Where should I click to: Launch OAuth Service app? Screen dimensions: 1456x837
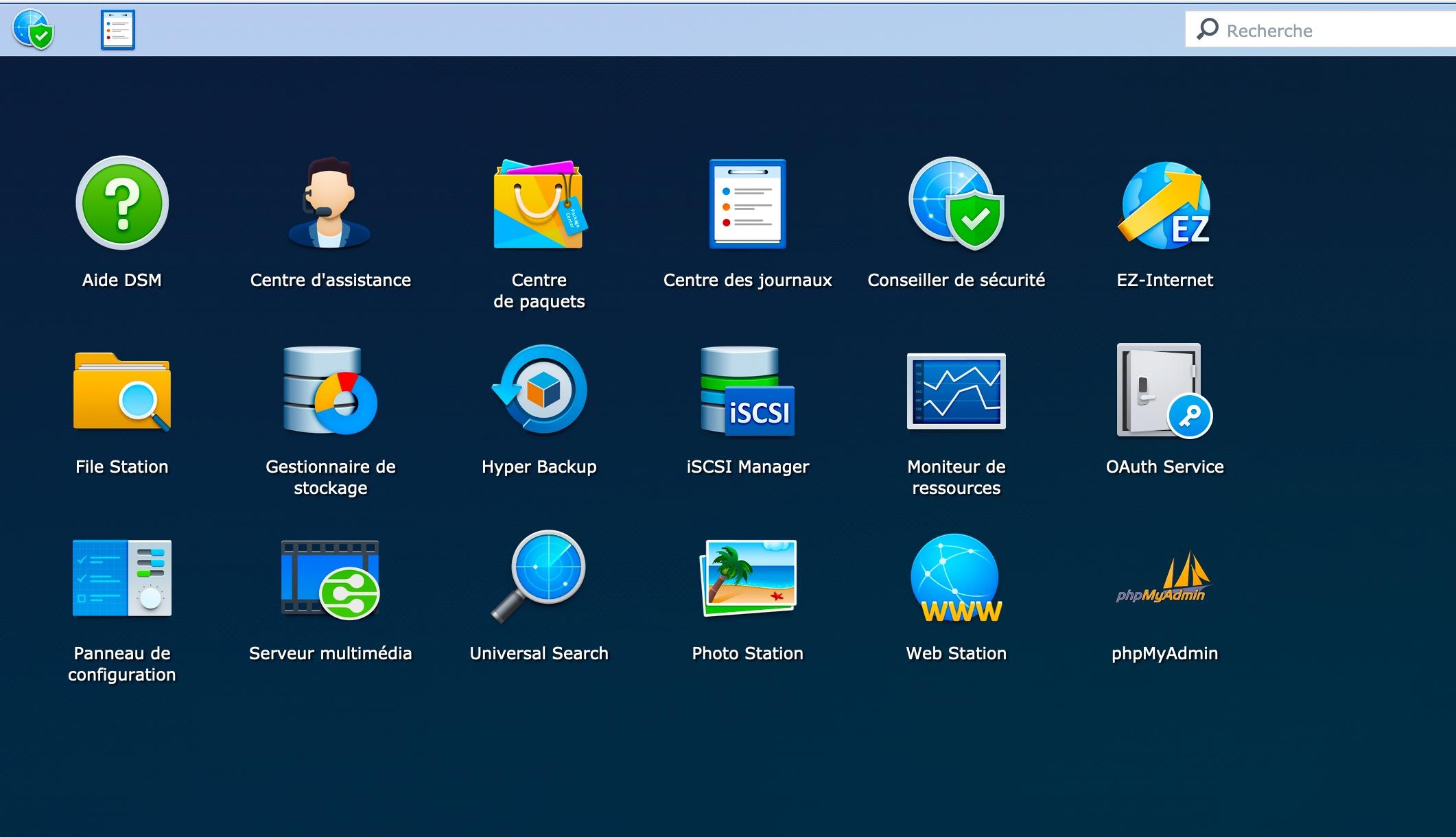click(x=1164, y=390)
